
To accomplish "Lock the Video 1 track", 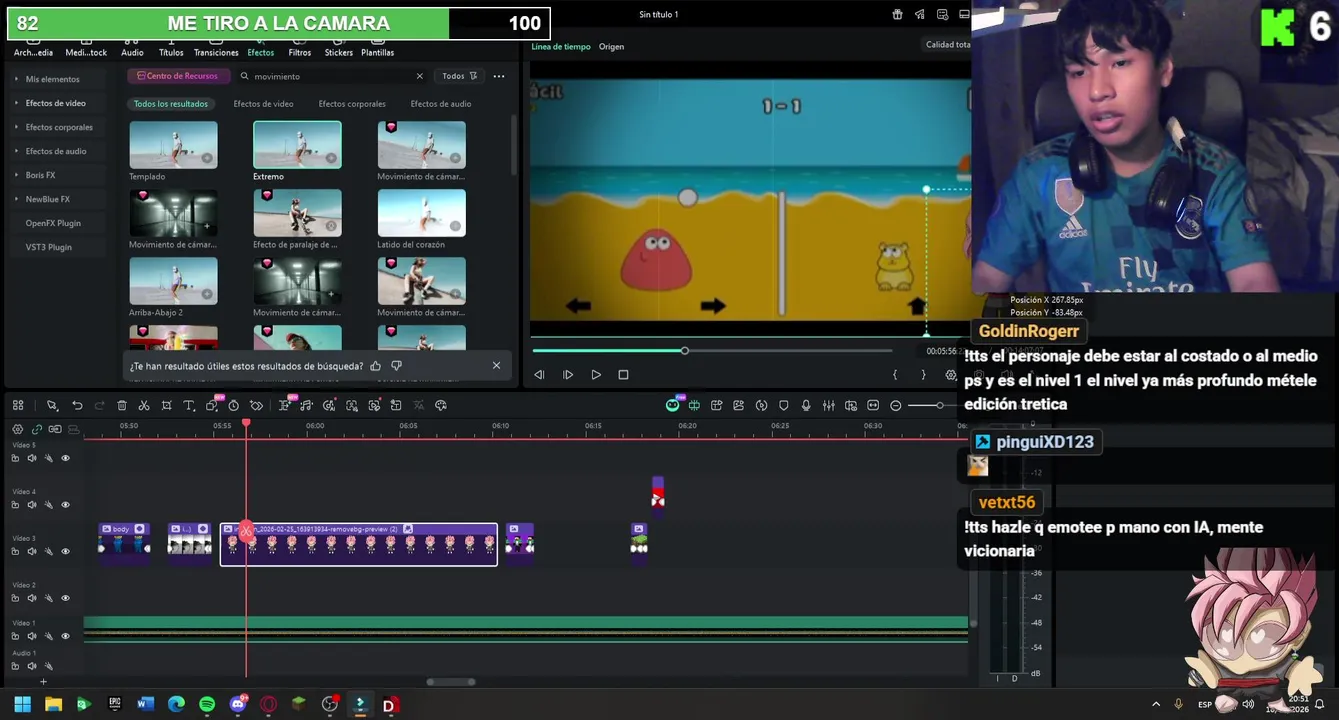I will point(15,636).
